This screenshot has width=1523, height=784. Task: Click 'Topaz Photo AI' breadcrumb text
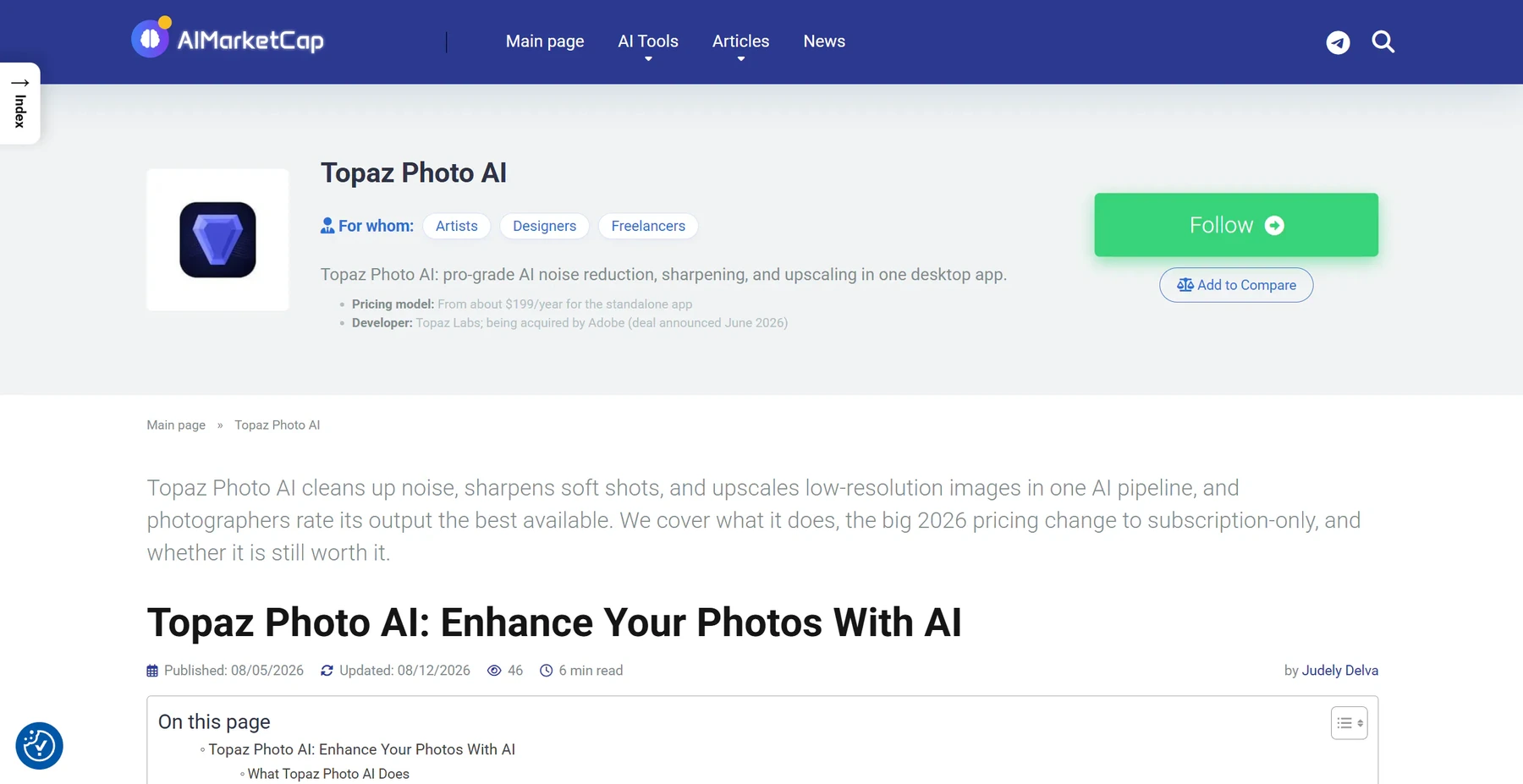pyautogui.click(x=278, y=425)
